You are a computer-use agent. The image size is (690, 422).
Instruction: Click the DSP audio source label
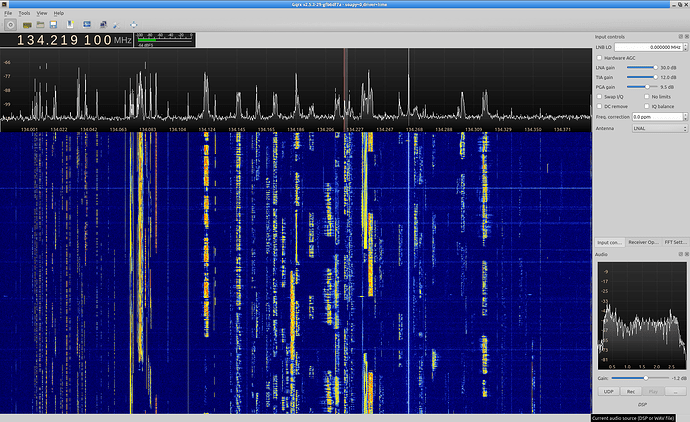[642, 404]
